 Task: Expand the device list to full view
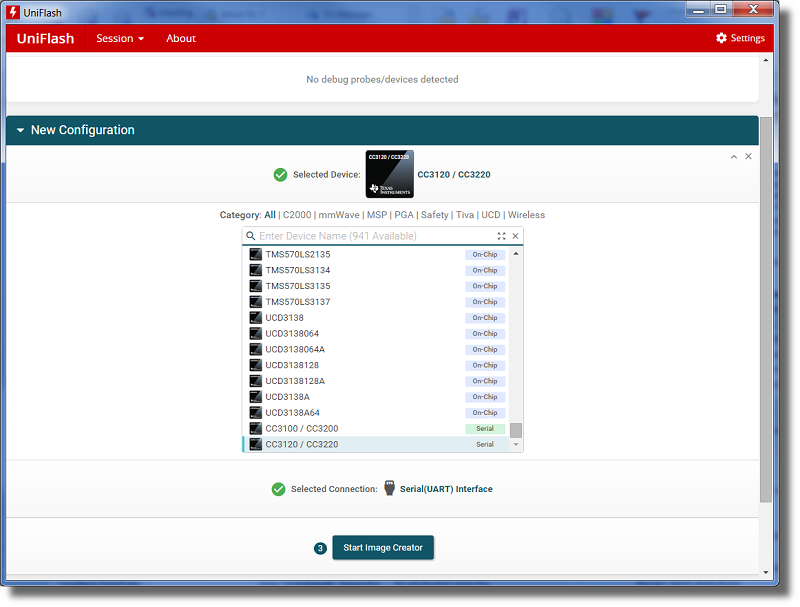coord(502,236)
